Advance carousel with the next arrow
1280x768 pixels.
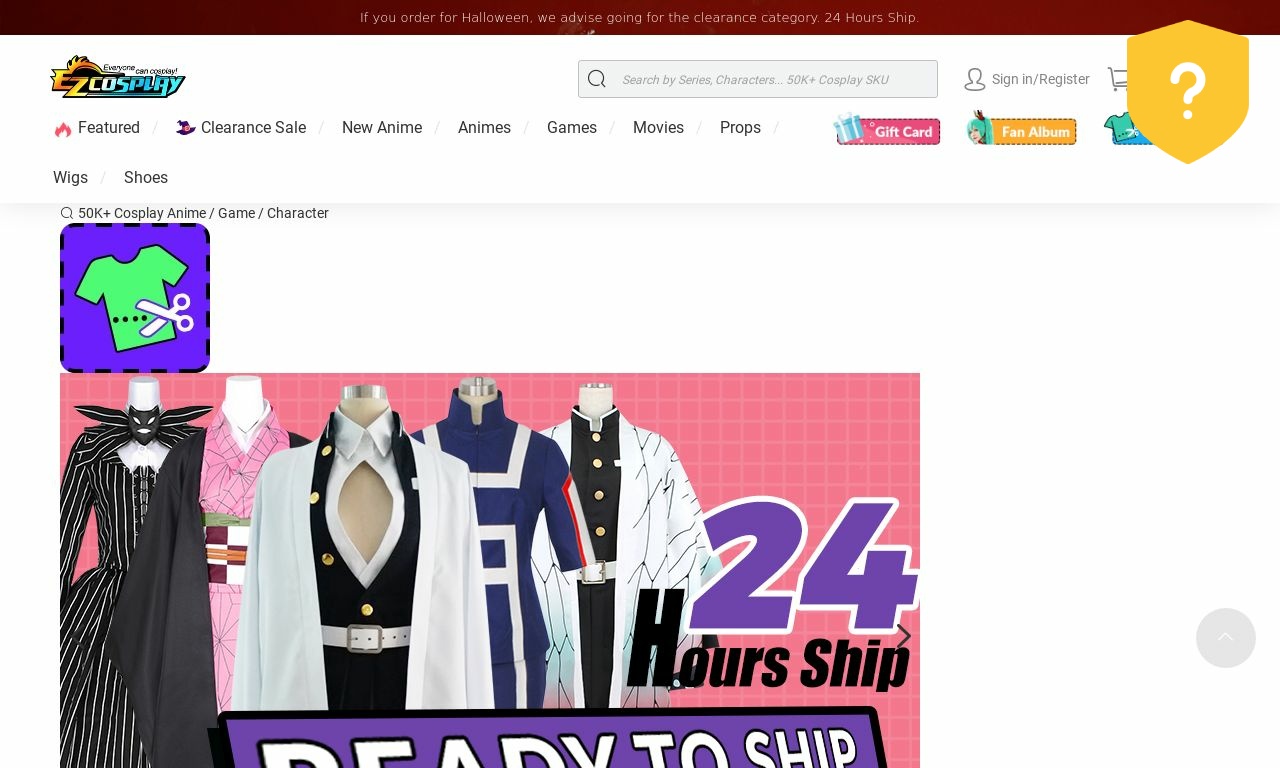pos(903,636)
